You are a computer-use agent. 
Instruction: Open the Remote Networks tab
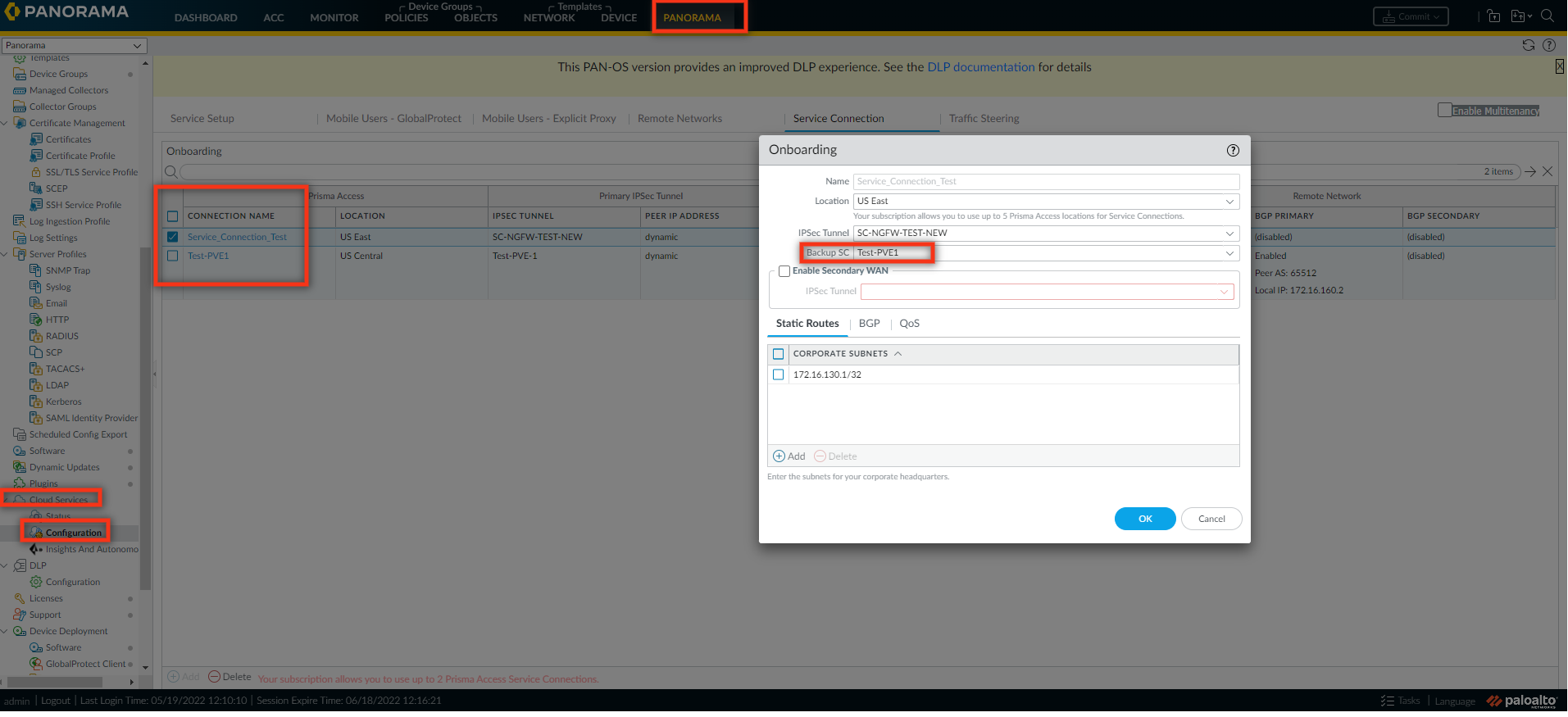[x=679, y=119]
